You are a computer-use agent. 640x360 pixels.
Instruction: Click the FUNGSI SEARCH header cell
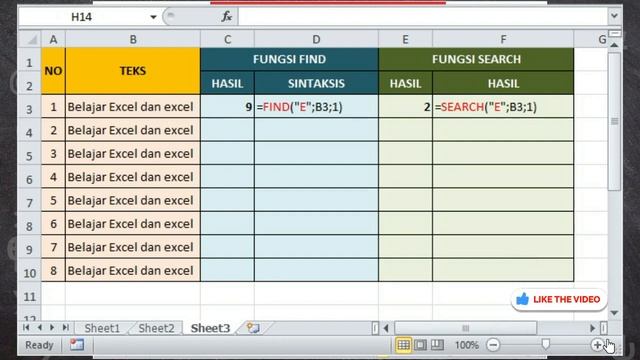click(x=476, y=59)
